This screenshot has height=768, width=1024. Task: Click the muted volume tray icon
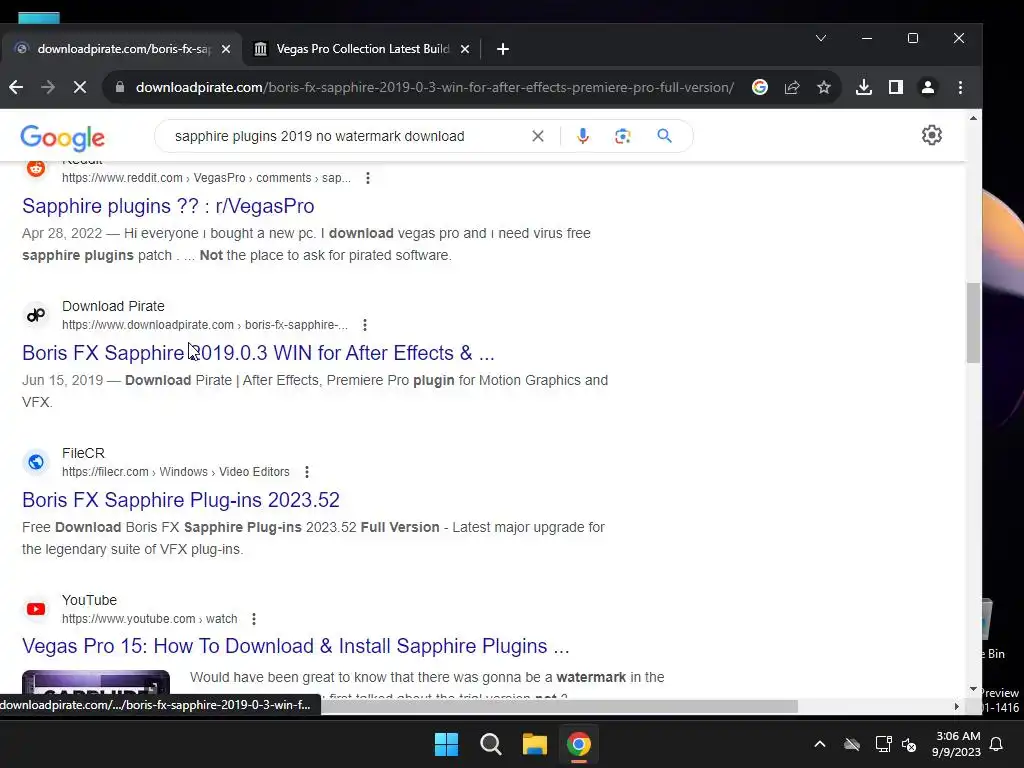909,744
